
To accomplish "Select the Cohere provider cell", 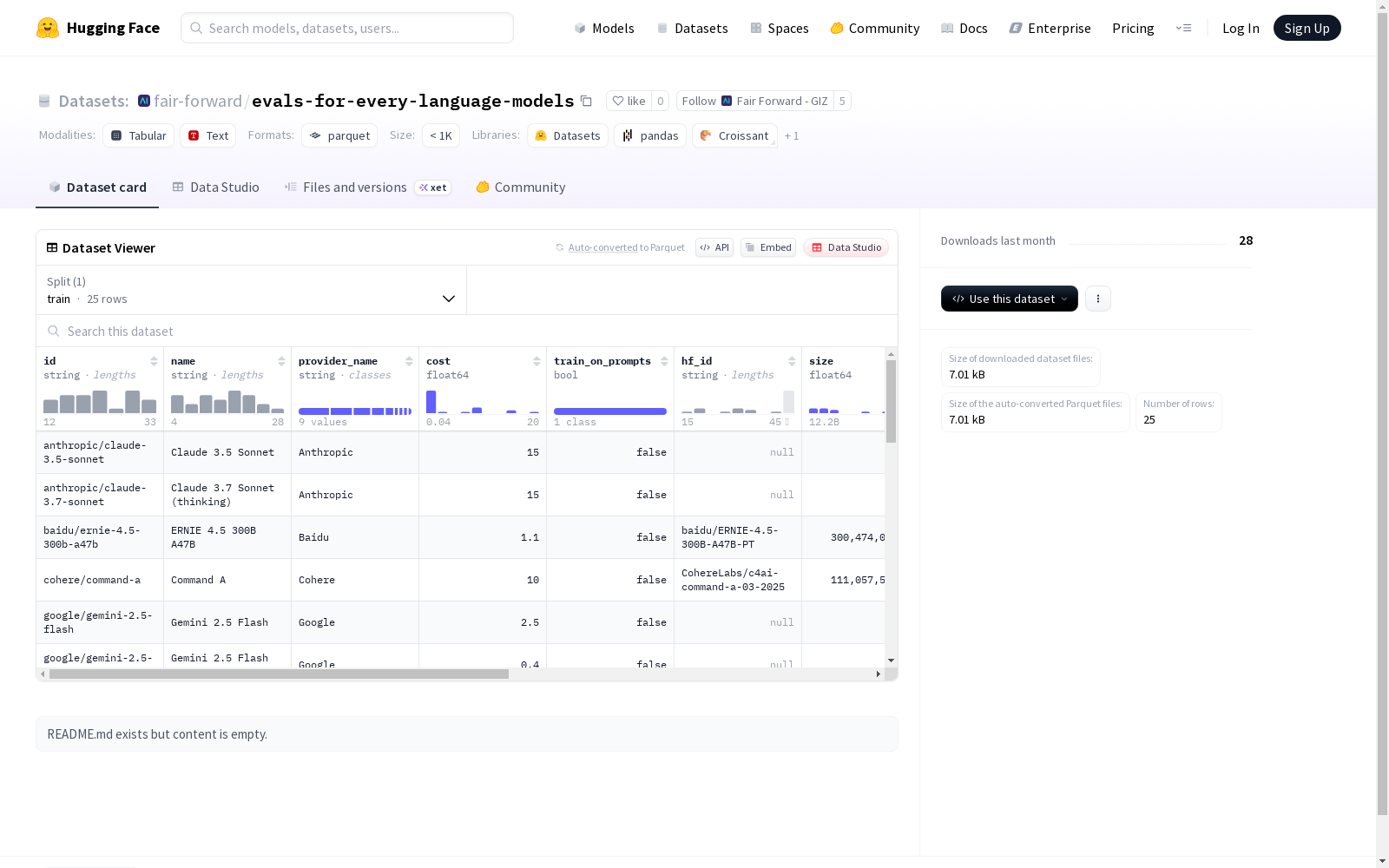I will coord(355,580).
